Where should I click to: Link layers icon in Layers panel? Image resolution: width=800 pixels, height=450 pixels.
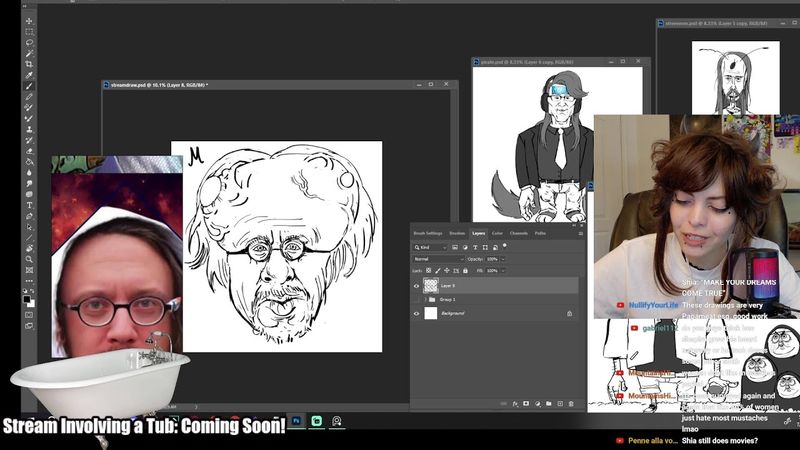(504, 404)
